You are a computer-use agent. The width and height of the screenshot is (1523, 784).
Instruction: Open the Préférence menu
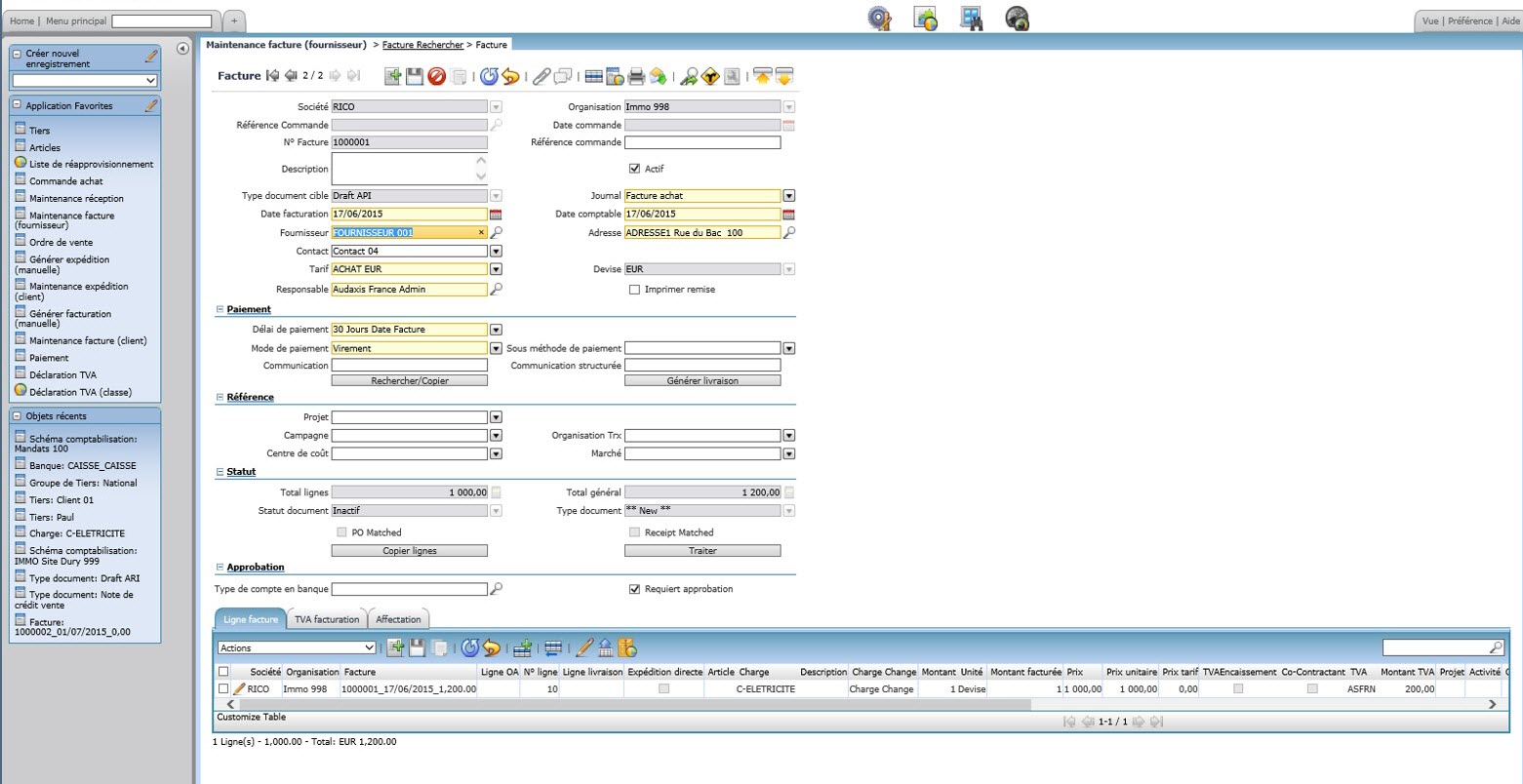click(x=1469, y=20)
